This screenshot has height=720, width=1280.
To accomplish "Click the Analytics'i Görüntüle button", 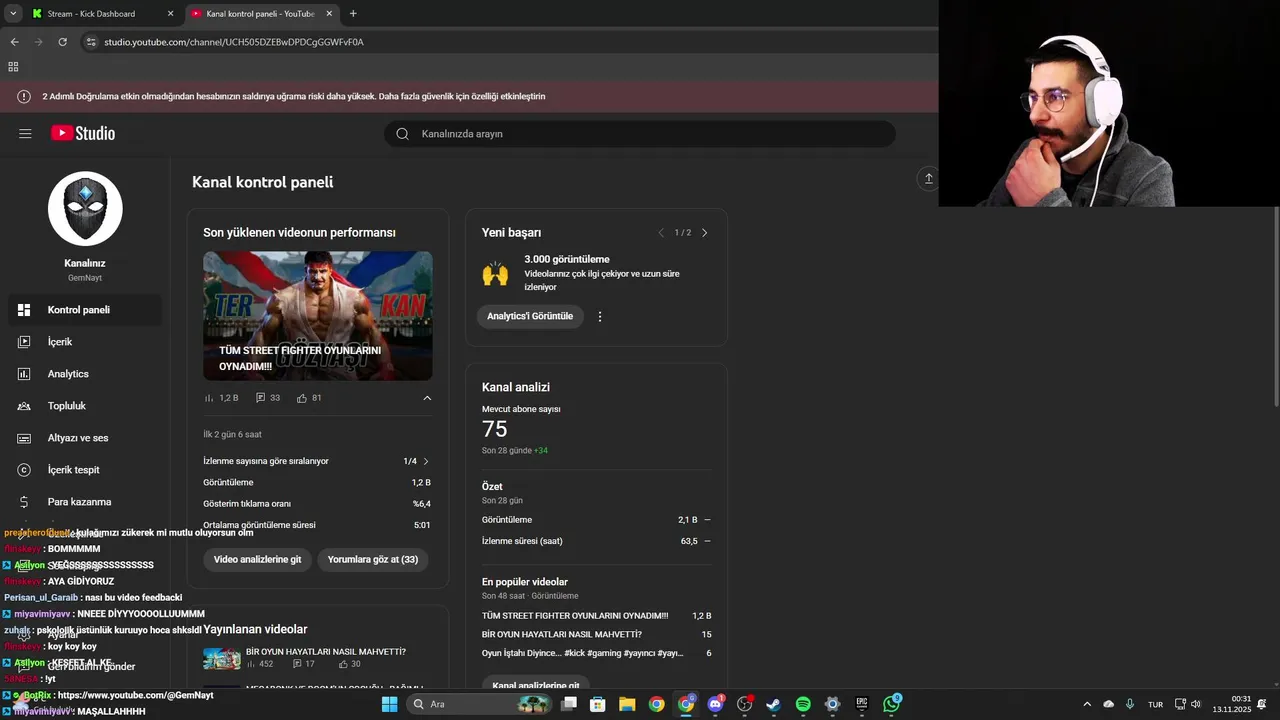I will pos(530,316).
